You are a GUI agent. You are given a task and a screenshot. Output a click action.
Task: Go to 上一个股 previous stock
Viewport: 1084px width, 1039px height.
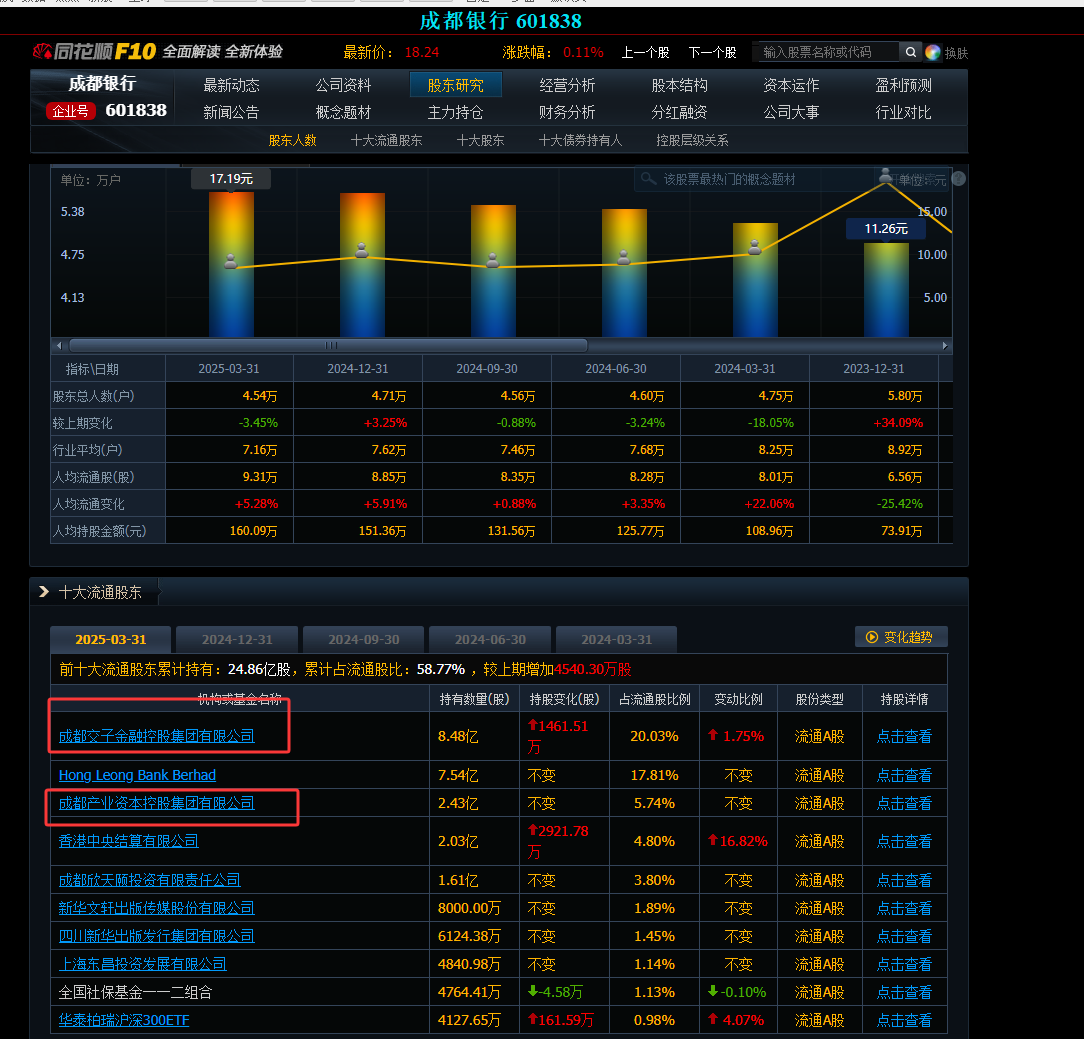645,53
